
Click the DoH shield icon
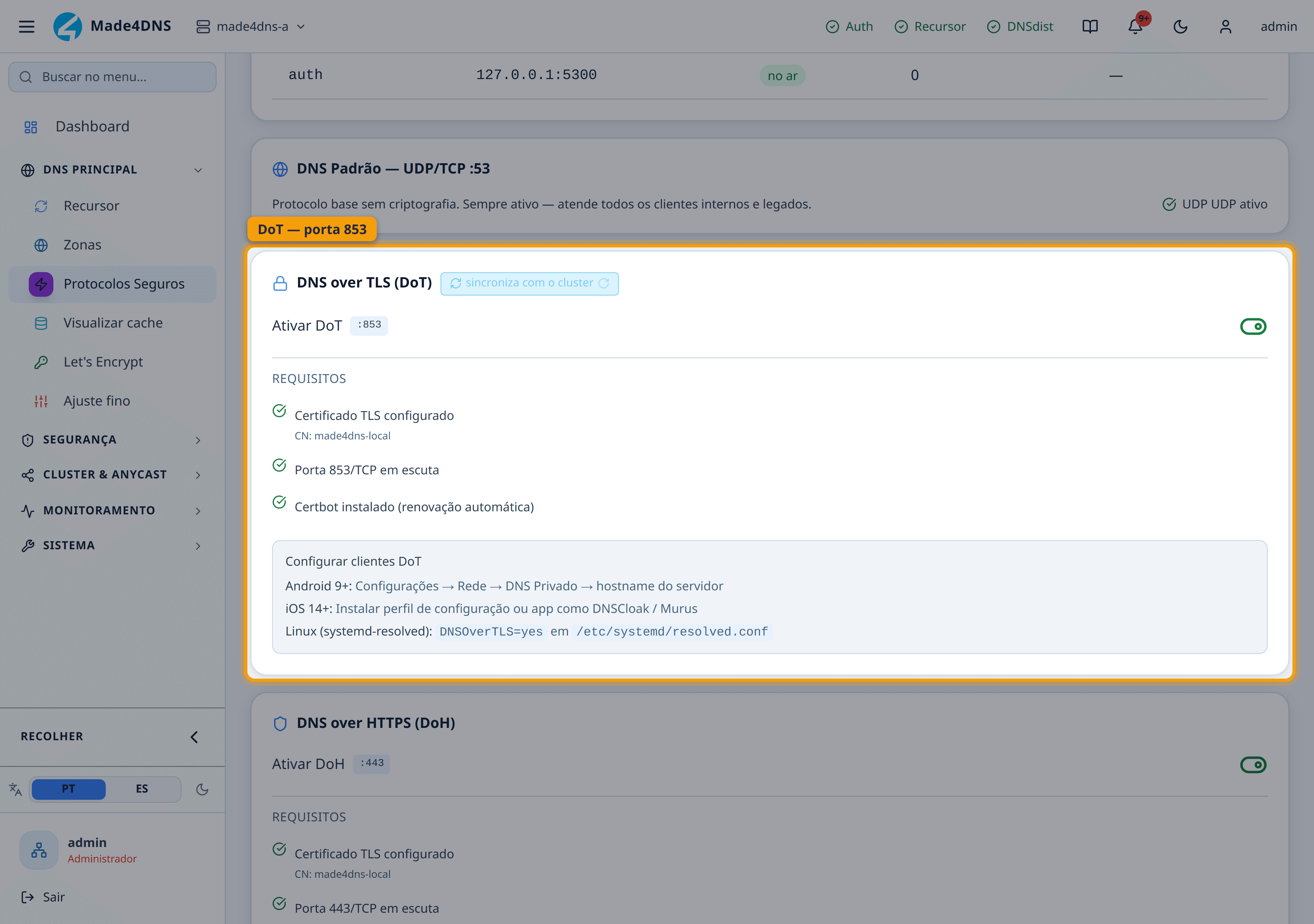coord(280,723)
